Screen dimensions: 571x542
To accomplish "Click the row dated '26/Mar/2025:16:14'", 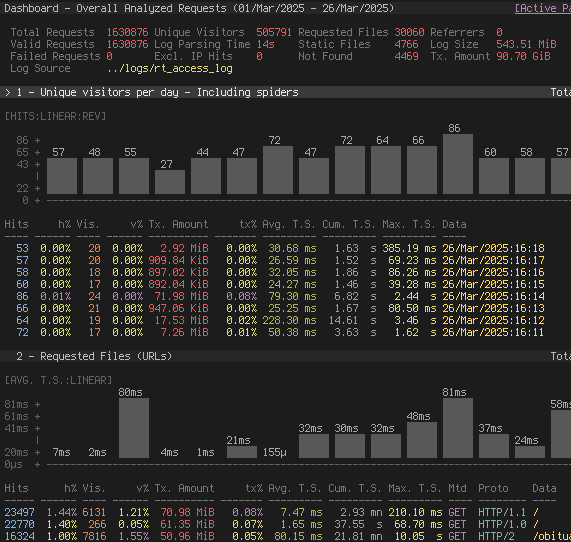I will click(274, 296).
